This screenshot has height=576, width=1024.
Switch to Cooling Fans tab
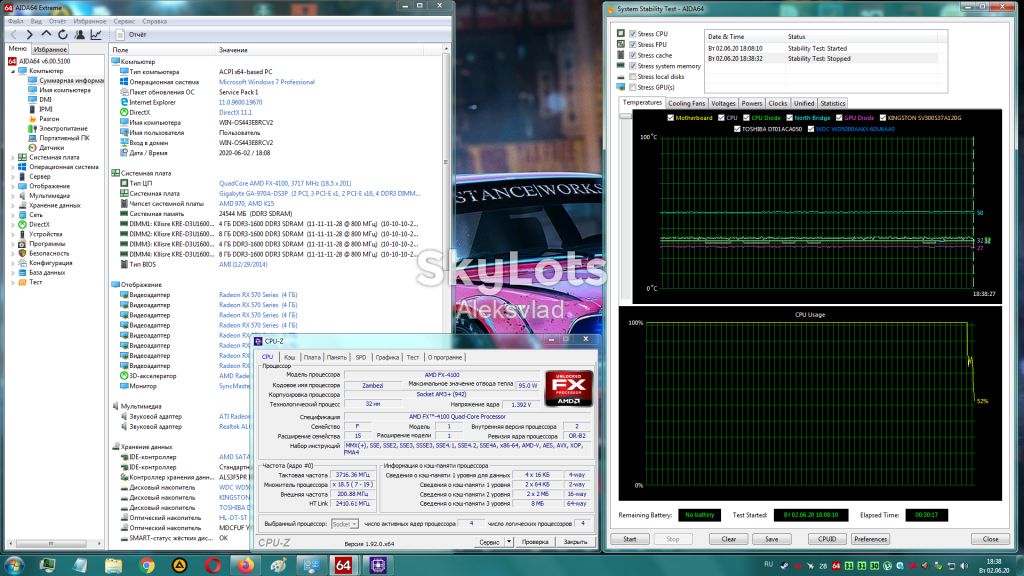tap(686, 103)
